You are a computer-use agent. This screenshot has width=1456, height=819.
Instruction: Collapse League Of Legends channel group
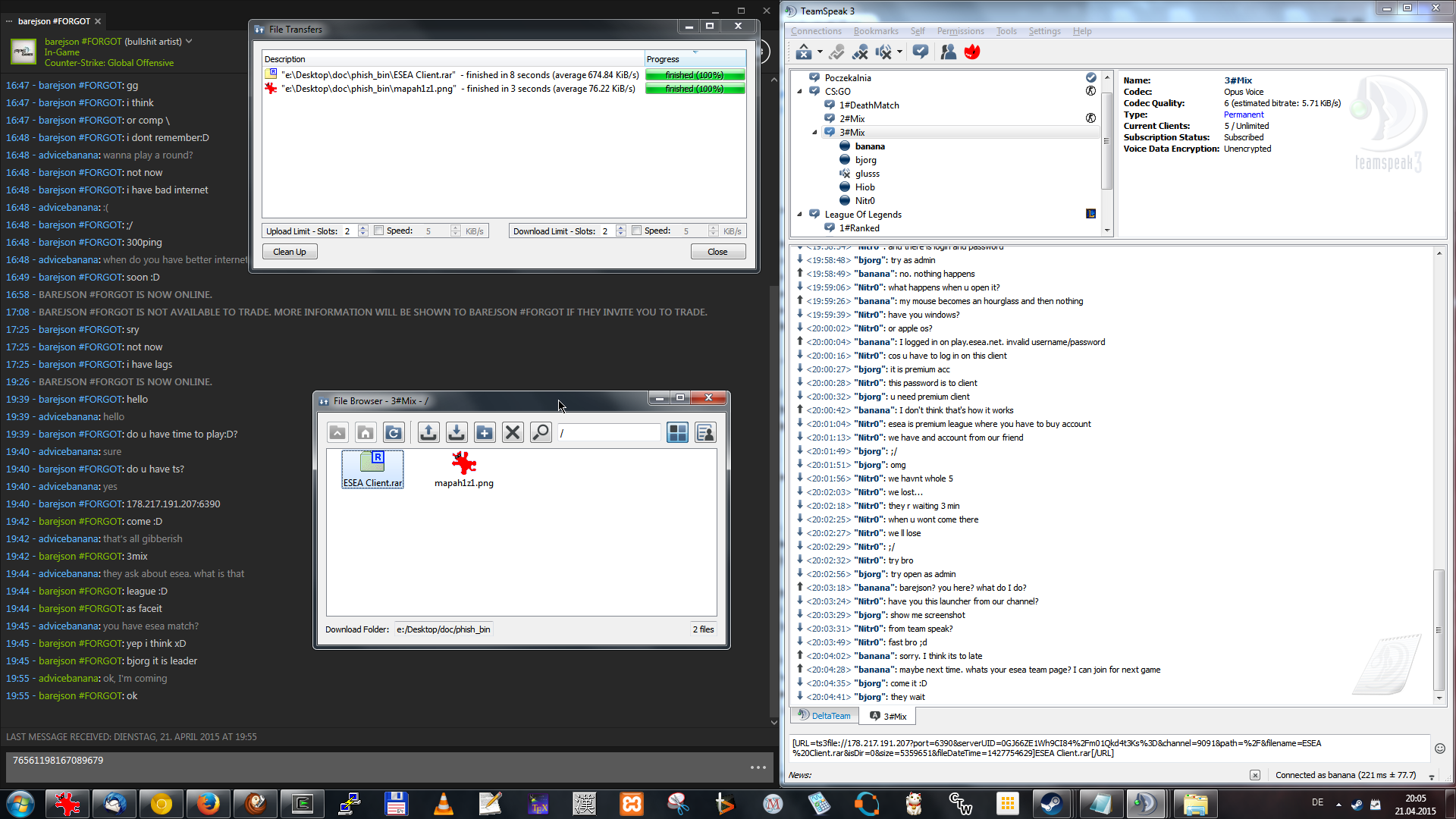tap(799, 215)
